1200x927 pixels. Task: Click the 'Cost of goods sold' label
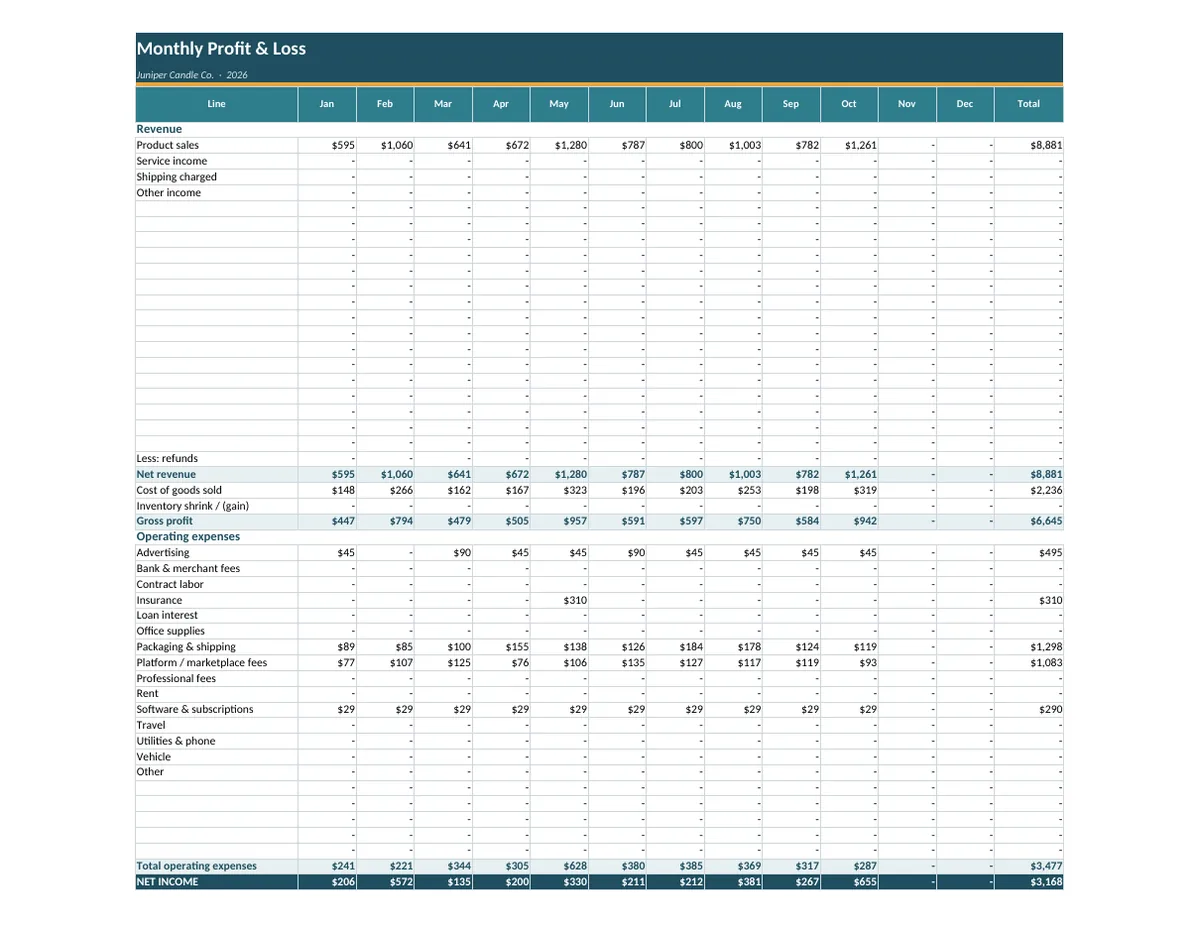pyautogui.click(x=180, y=490)
